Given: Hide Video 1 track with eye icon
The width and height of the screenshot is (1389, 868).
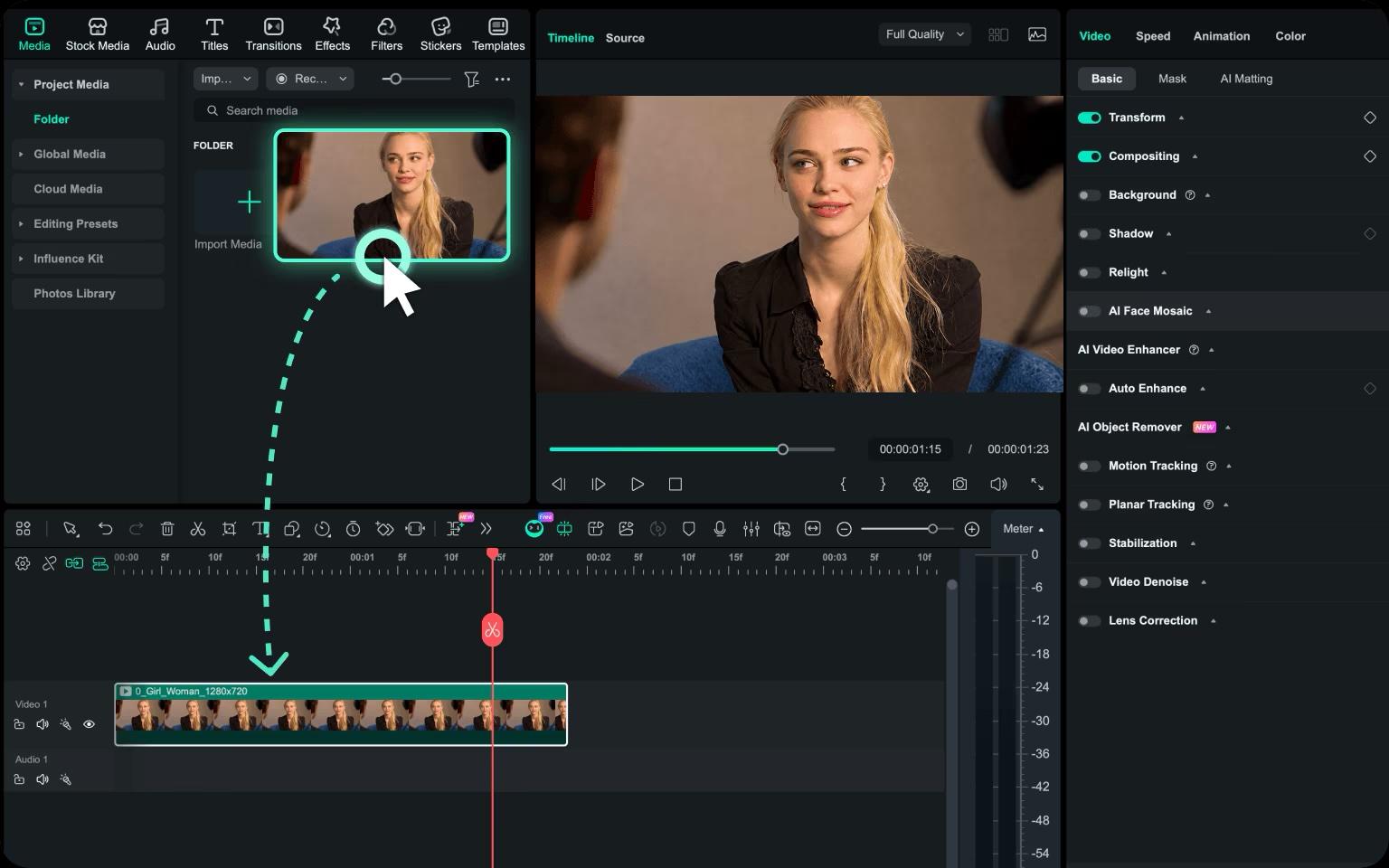Looking at the screenshot, I should point(89,724).
